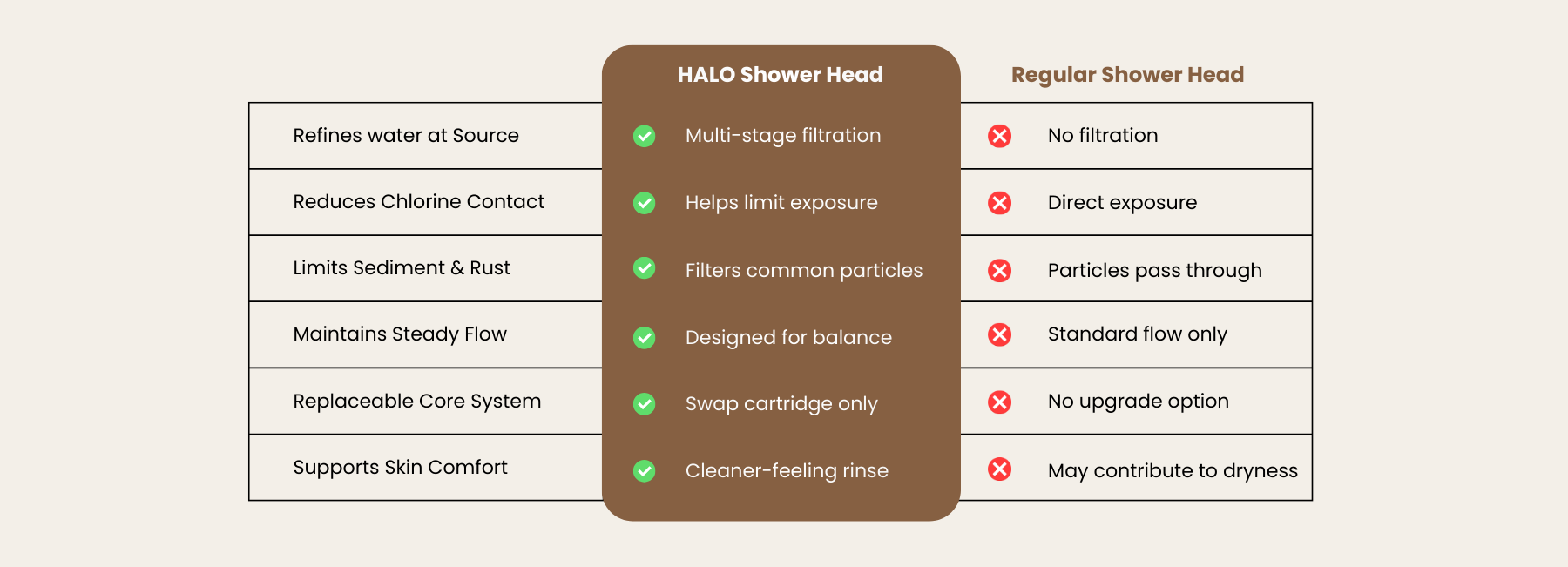Viewport: 1568px width, 567px height.
Task: Select the Regular Shower Head heading
Action: (1127, 75)
